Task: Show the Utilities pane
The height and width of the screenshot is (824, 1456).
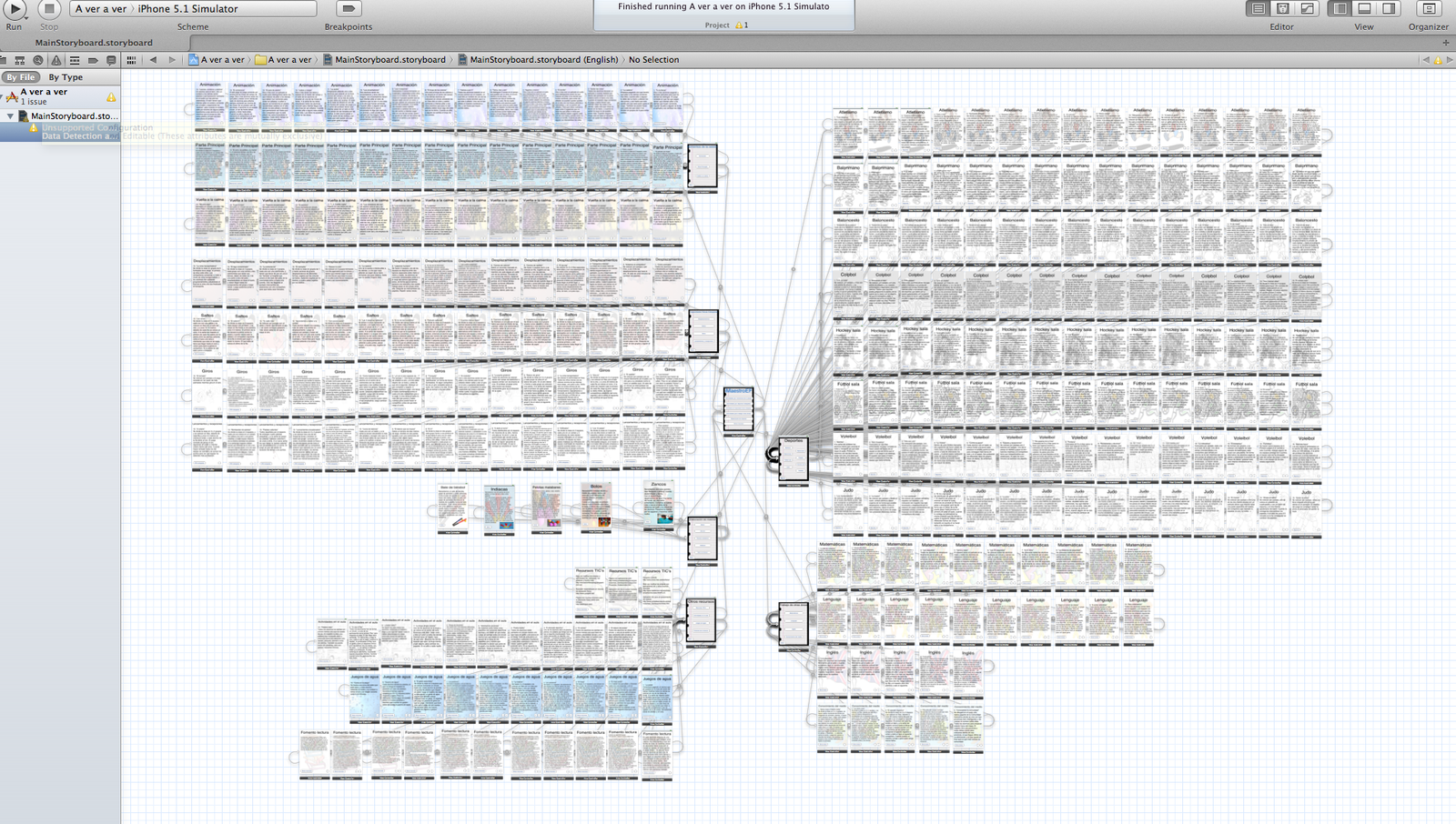Action: coord(1389,8)
